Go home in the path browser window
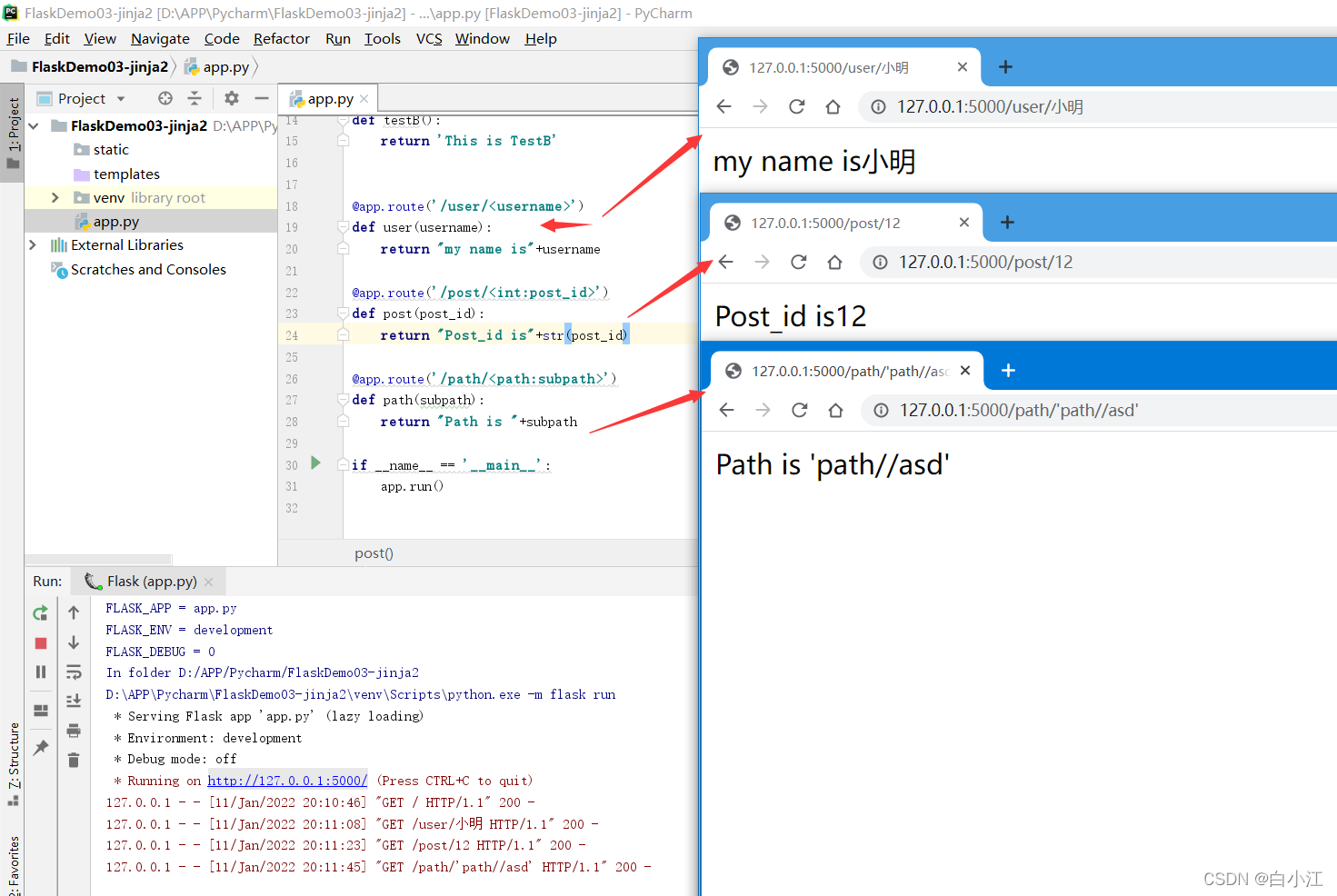Image resolution: width=1337 pixels, height=896 pixels. click(x=835, y=410)
